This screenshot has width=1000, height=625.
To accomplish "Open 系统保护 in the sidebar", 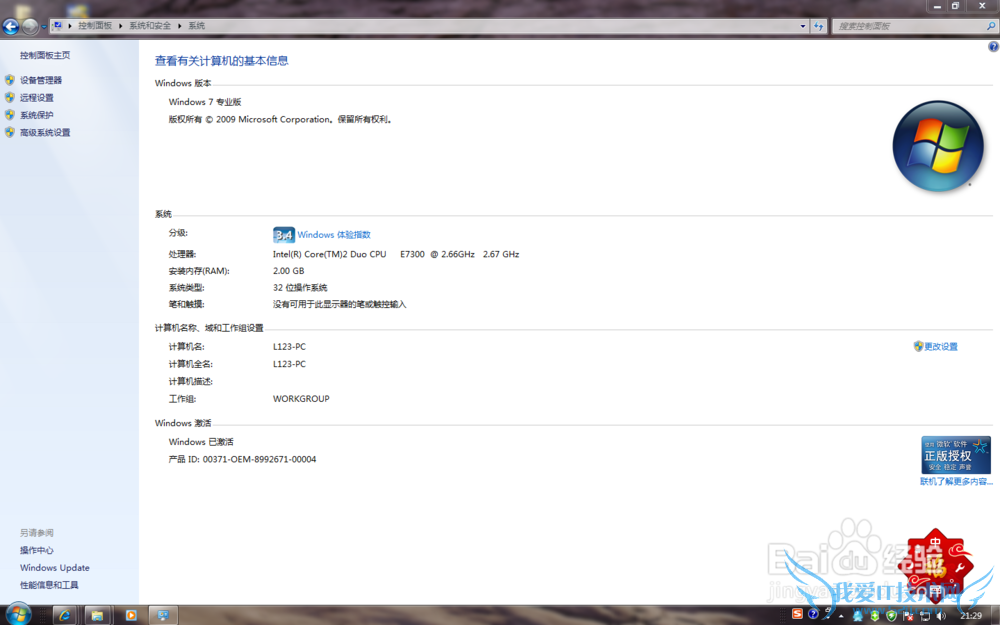I will 36,115.
